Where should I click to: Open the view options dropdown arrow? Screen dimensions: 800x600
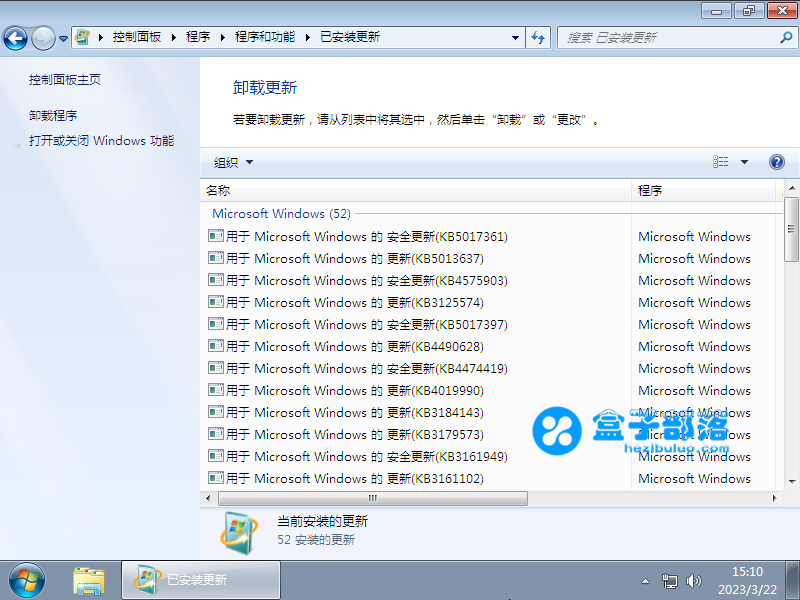(744, 162)
